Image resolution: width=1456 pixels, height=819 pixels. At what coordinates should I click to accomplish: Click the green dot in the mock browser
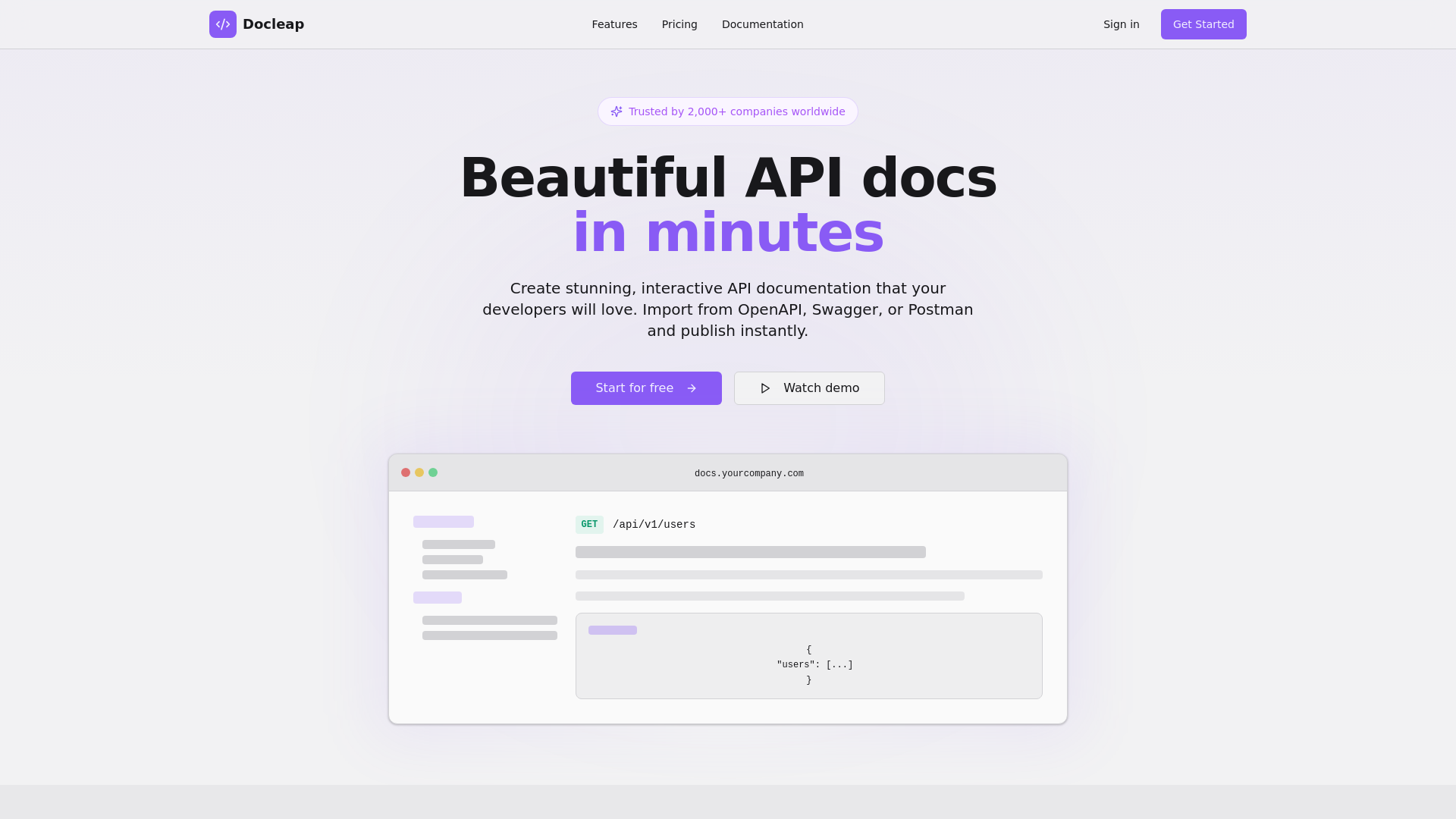tap(433, 472)
